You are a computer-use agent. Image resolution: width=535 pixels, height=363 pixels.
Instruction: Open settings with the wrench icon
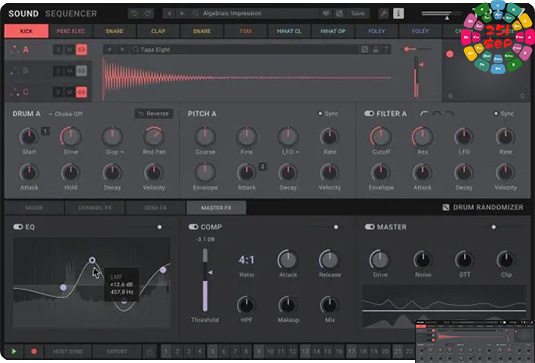point(384,13)
